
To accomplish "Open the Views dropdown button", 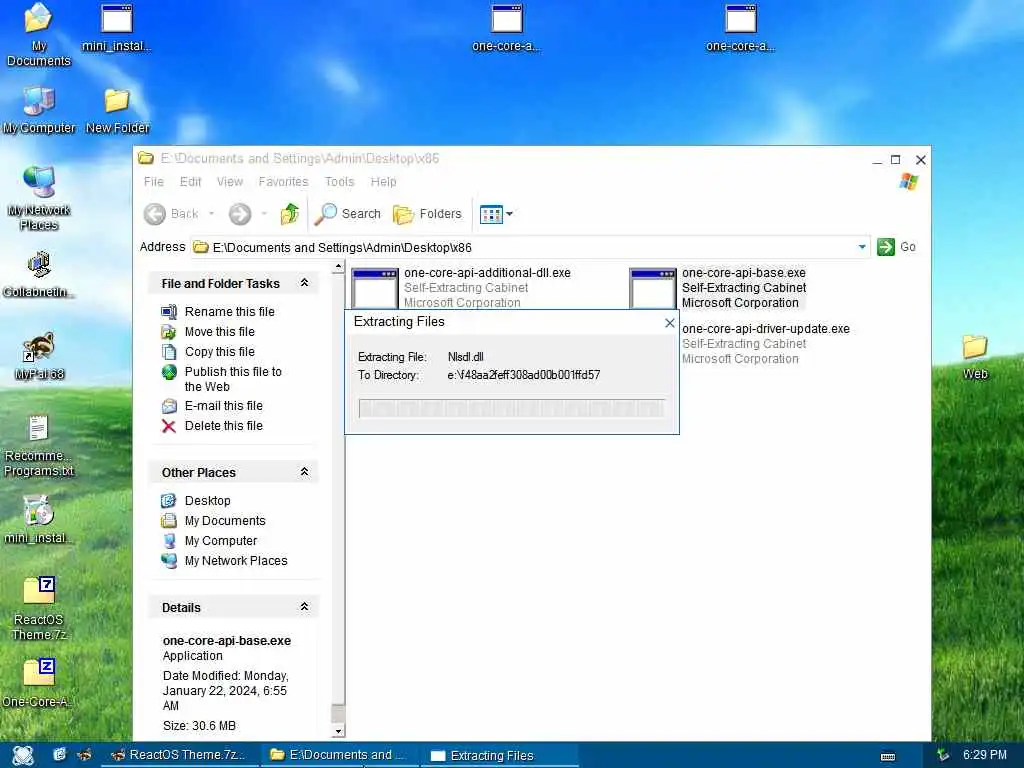I will coord(496,214).
